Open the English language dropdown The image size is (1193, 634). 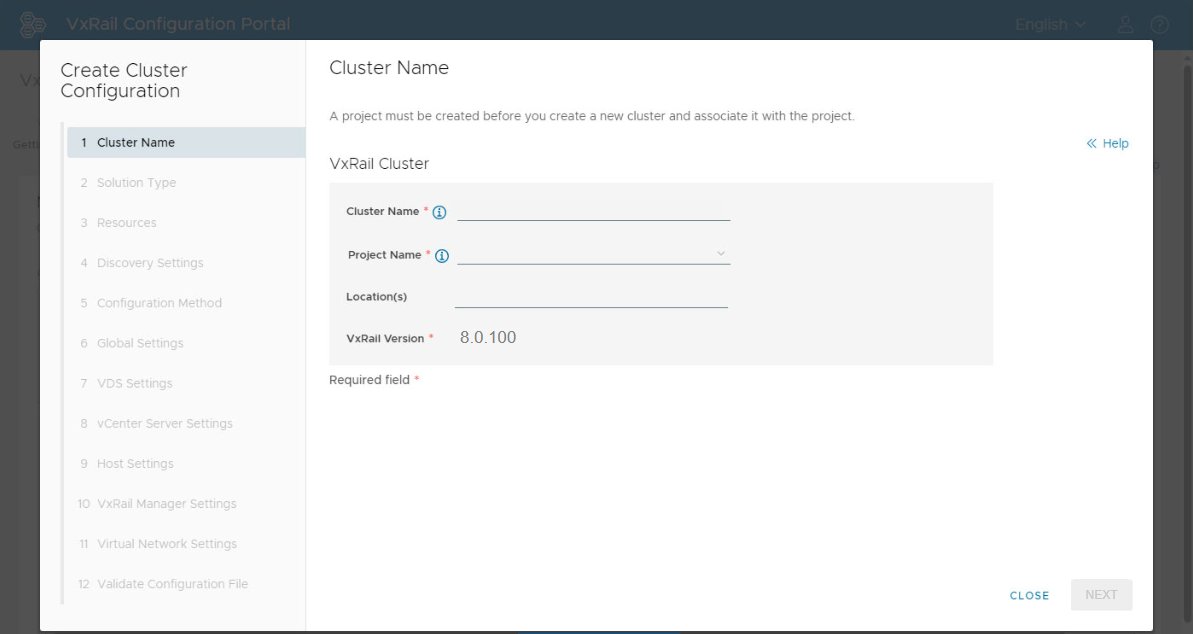[1050, 25]
